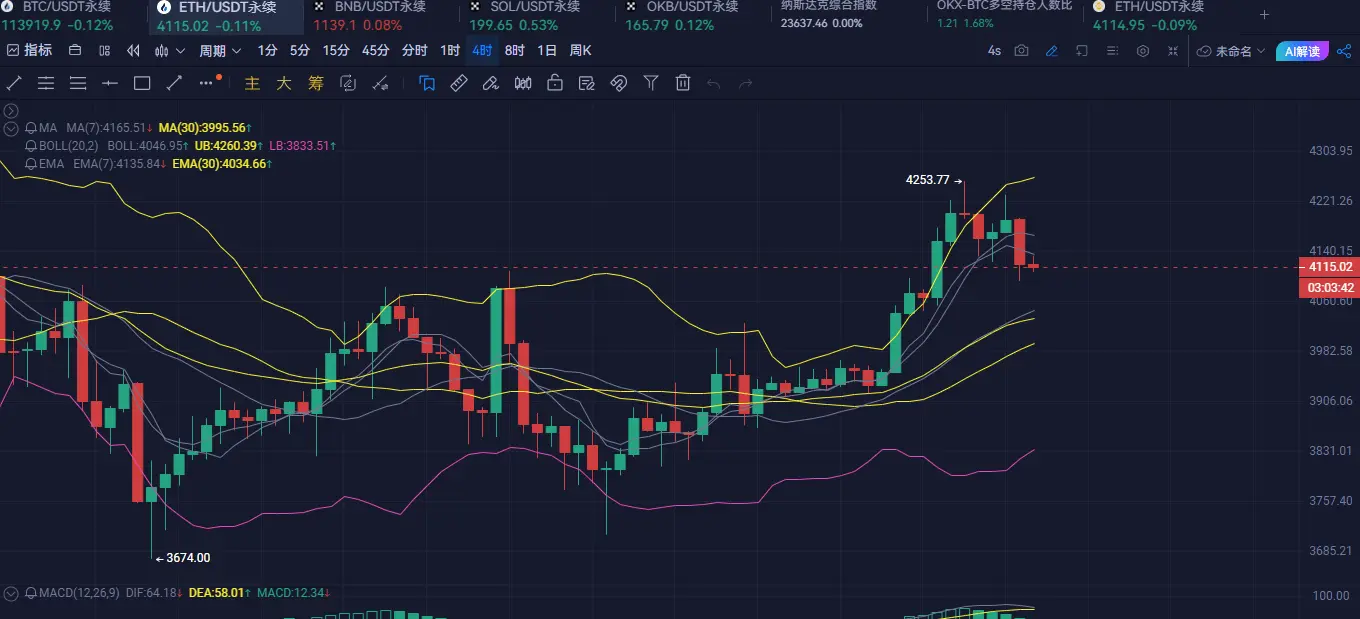Select the rectangle drawing tool

(x=142, y=83)
